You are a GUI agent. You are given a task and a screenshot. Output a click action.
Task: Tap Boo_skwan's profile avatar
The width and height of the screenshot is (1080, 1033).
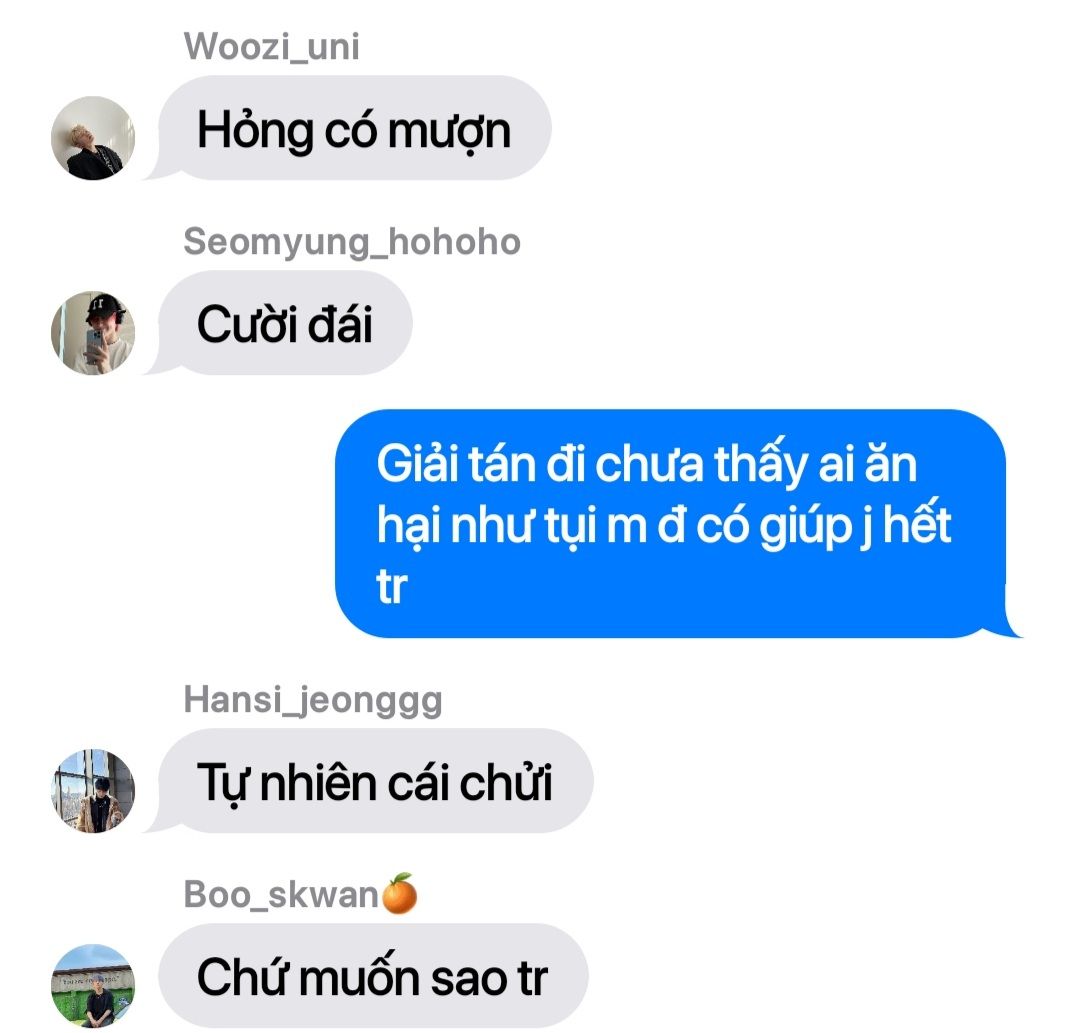click(x=93, y=986)
